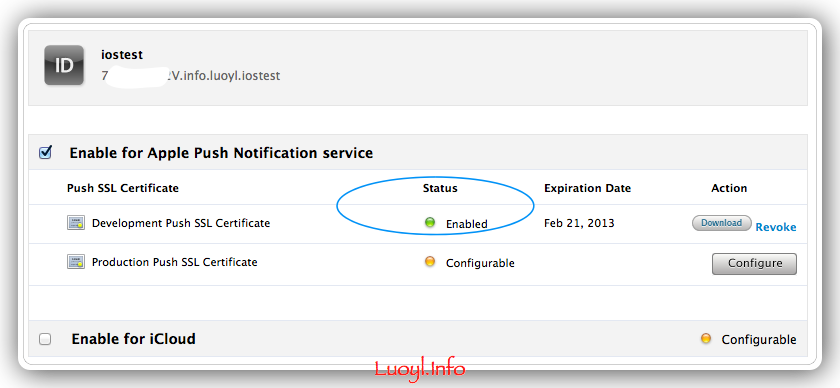Image resolution: width=840 pixels, height=388 pixels.
Task: Click the orange indicator in the iCloud row
Action: point(706,338)
